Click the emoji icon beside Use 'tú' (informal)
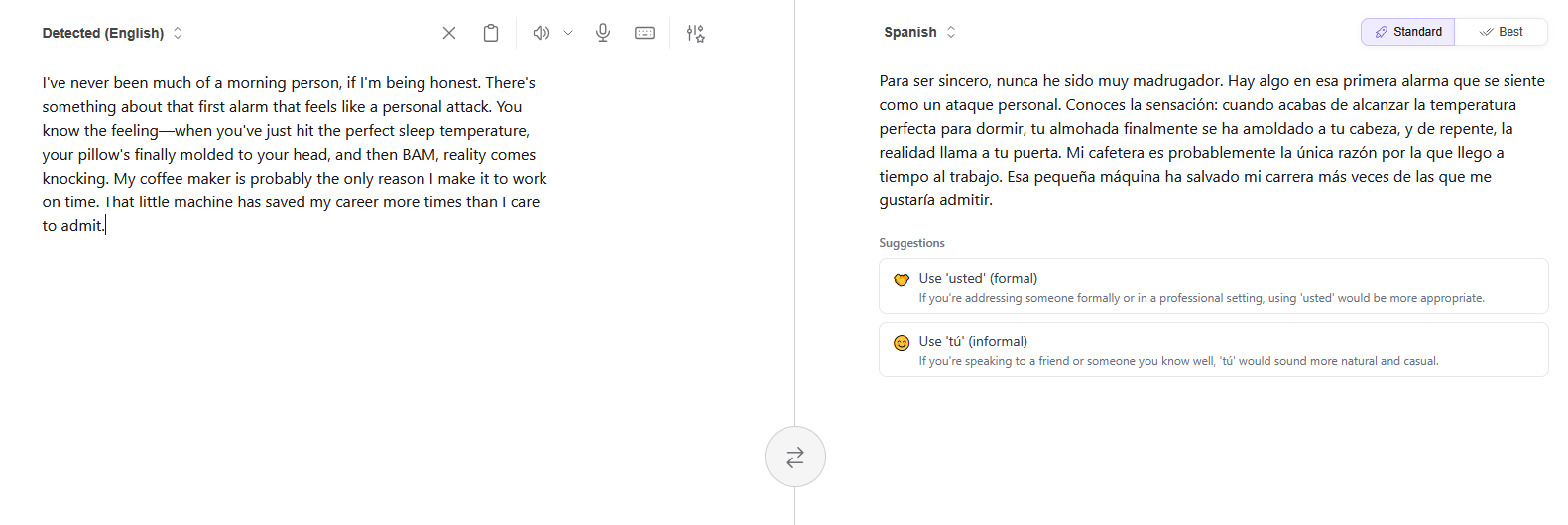 coord(902,343)
